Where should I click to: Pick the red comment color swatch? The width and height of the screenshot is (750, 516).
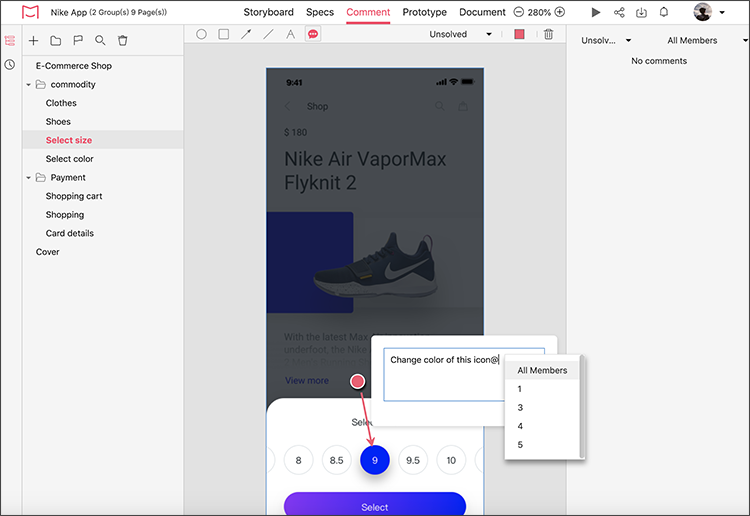coord(519,34)
